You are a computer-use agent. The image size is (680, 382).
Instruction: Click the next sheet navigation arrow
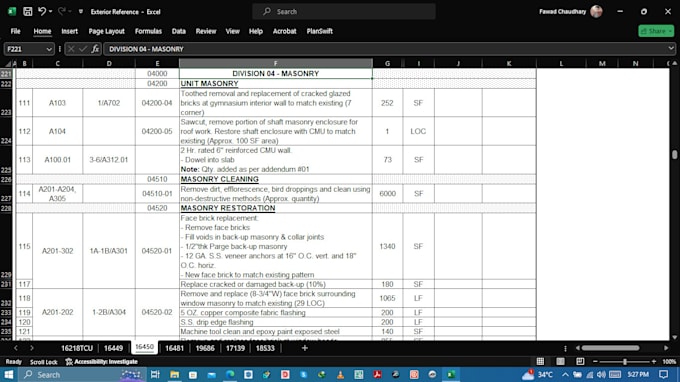click(32, 348)
